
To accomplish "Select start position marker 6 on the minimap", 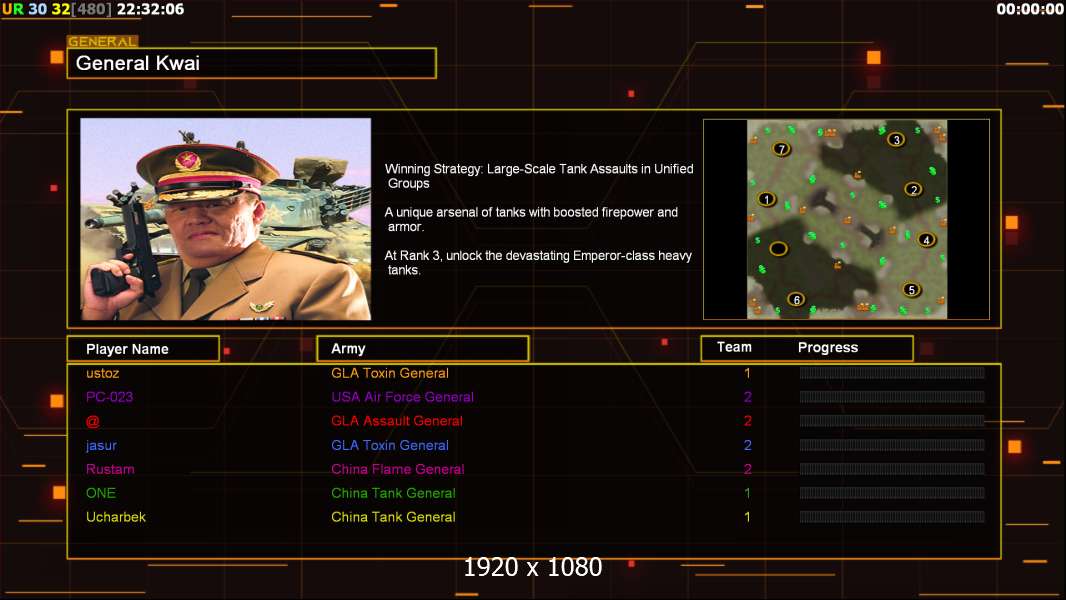I will pyautogui.click(x=796, y=299).
